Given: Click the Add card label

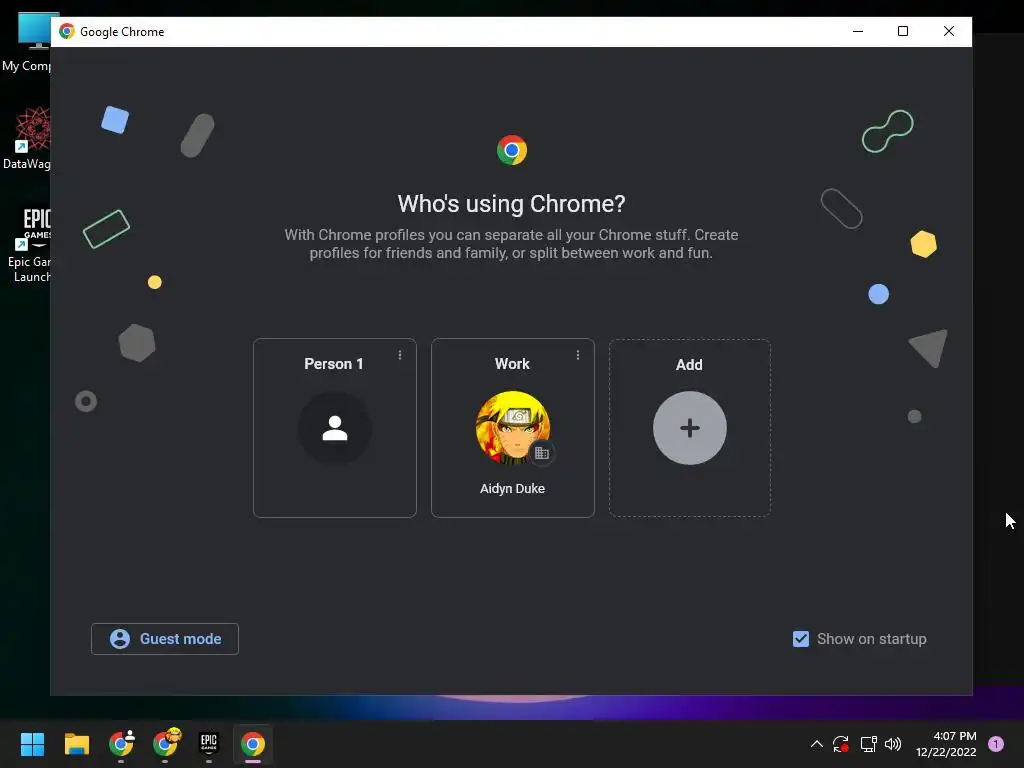Looking at the screenshot, I should coord(689,364).
